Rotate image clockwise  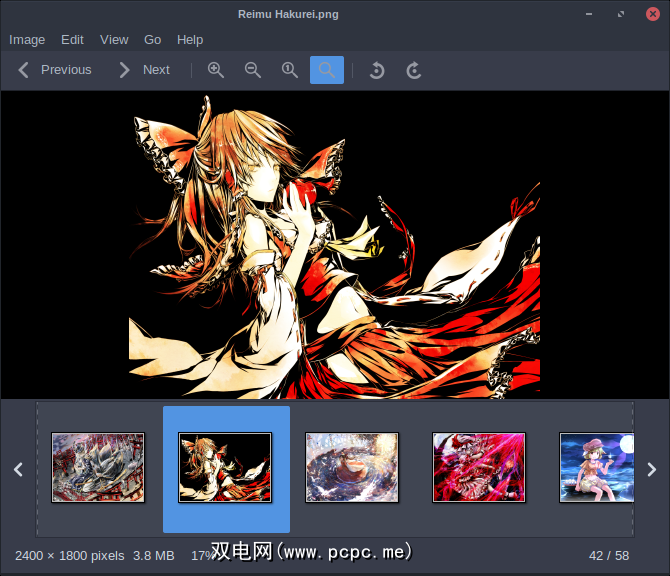tap(414, 70)
